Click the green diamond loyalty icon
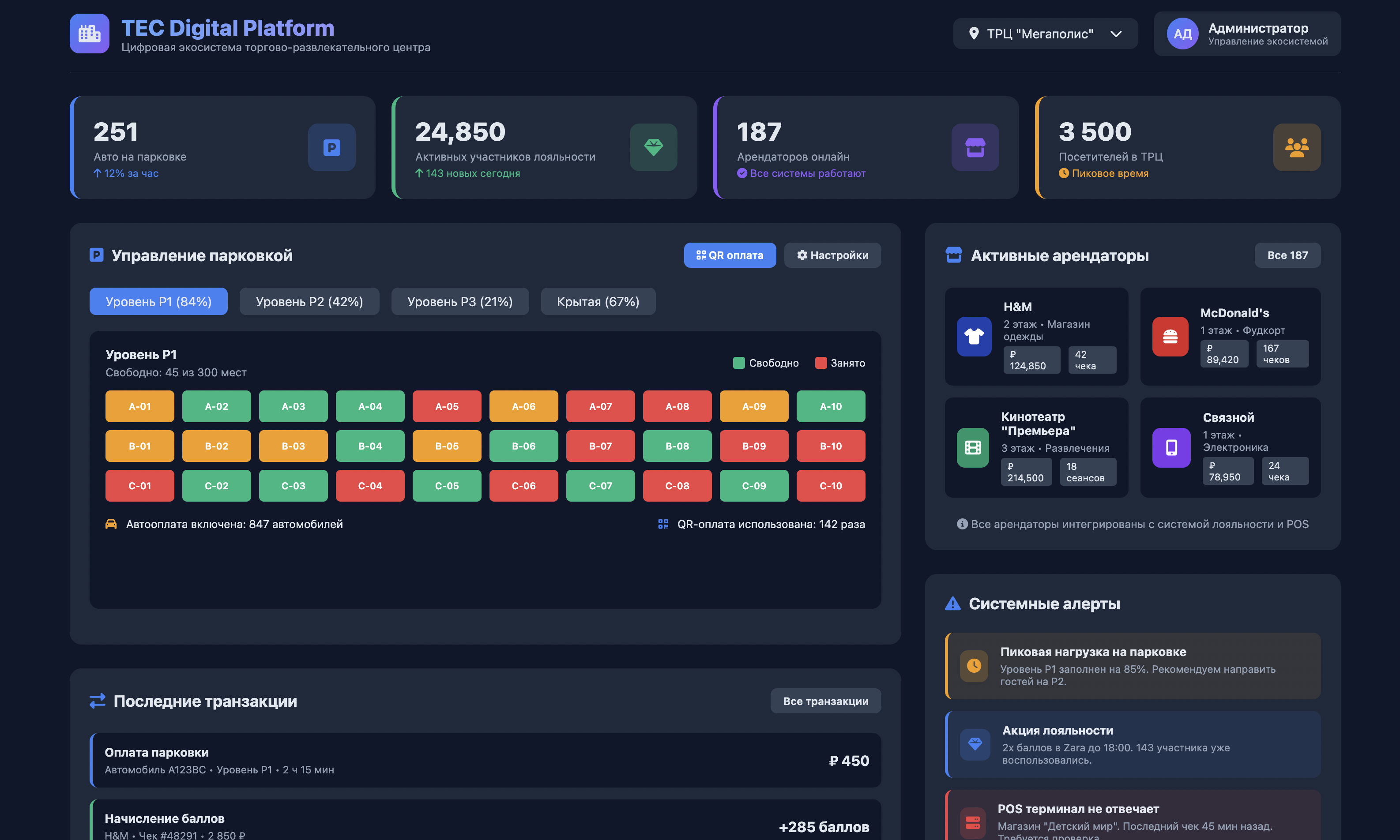1400x840 pixels. click(x=653, y=147)
